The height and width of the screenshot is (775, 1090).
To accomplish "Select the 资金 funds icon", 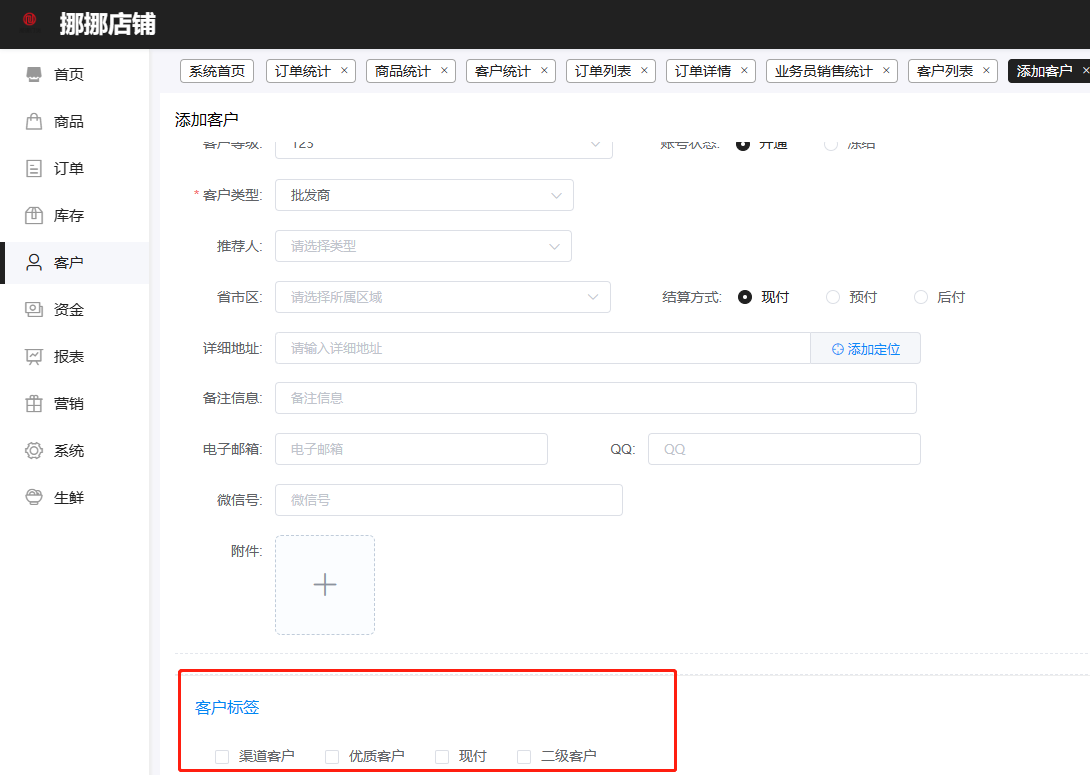I will click(x=34, y=310).
